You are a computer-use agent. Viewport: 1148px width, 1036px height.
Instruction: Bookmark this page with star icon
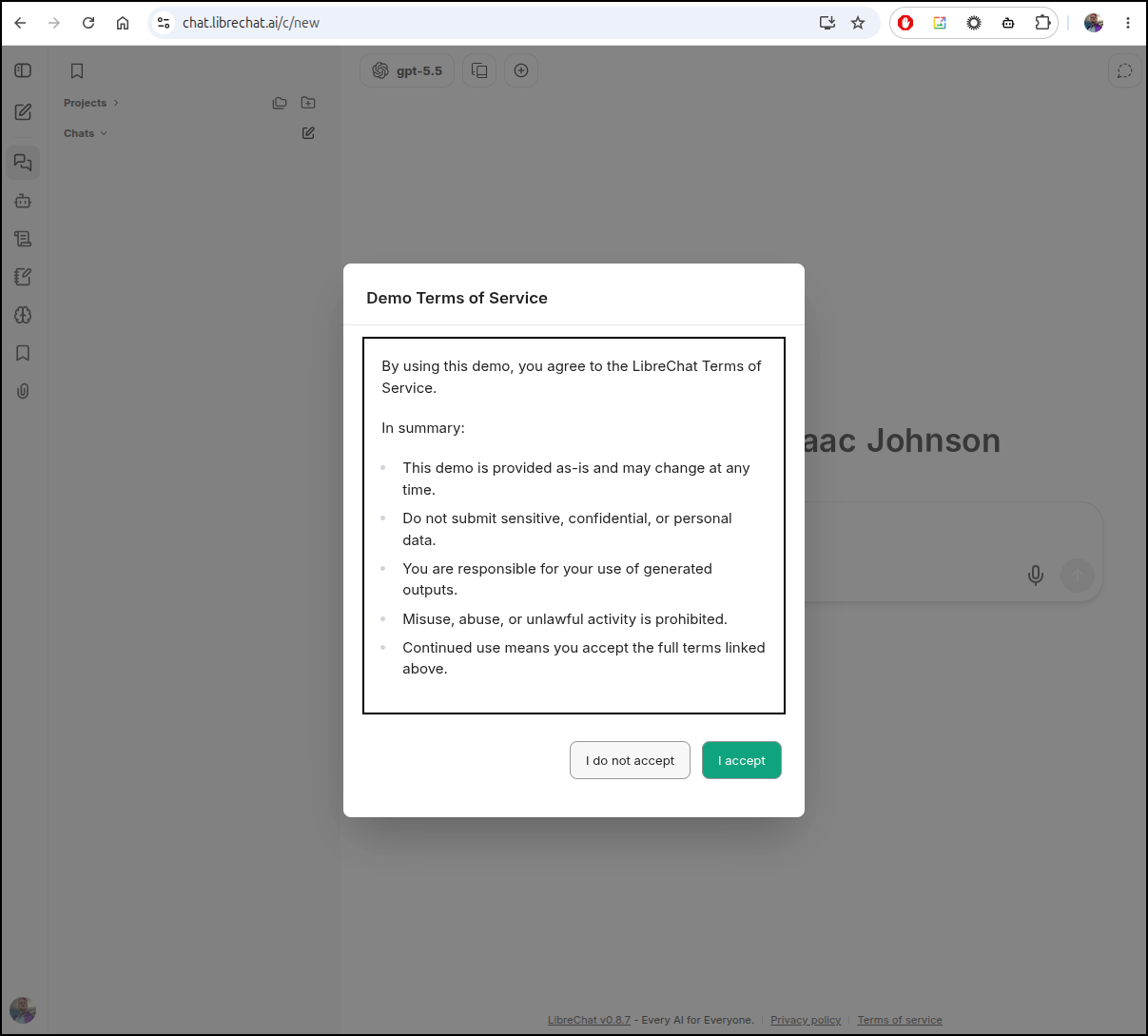[x=858, y=23]
